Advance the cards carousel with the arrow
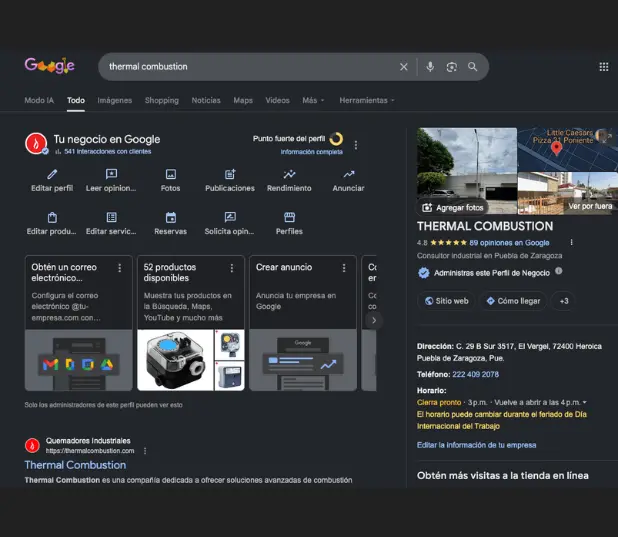The height and width of the screenshot is (537, 618). pyautogui.click(x=374, y=321)
